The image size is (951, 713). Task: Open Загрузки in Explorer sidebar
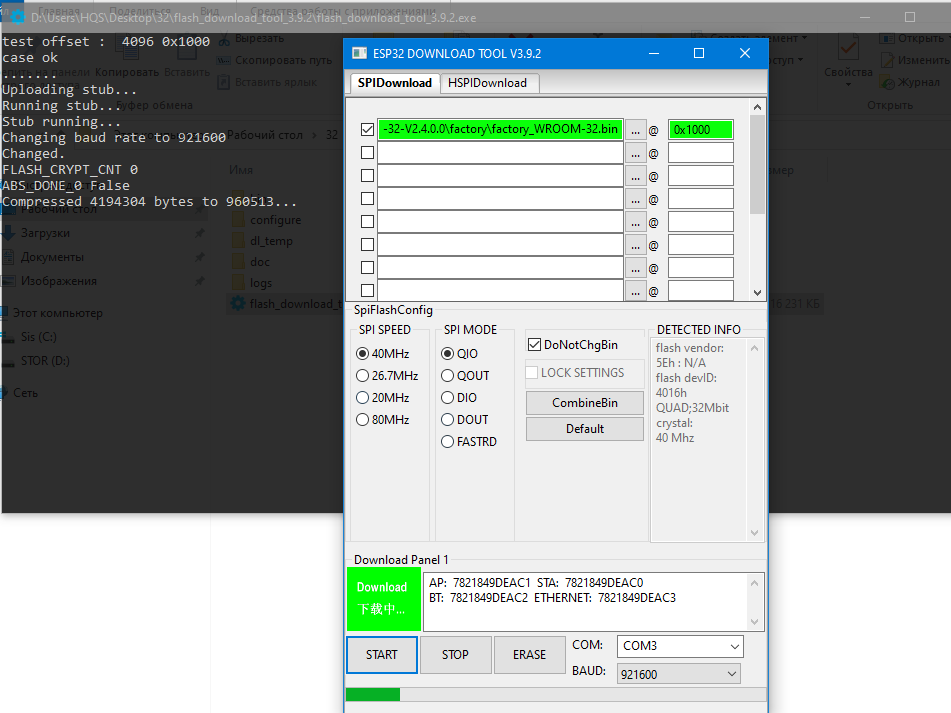pos(45,233)
